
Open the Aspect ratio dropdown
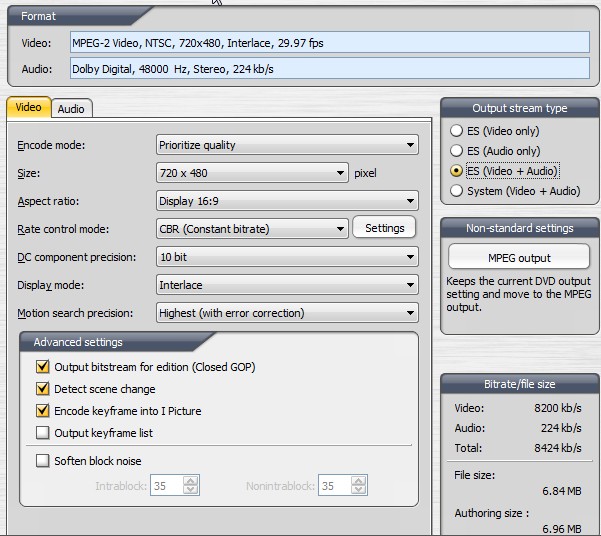coord(287,201)
